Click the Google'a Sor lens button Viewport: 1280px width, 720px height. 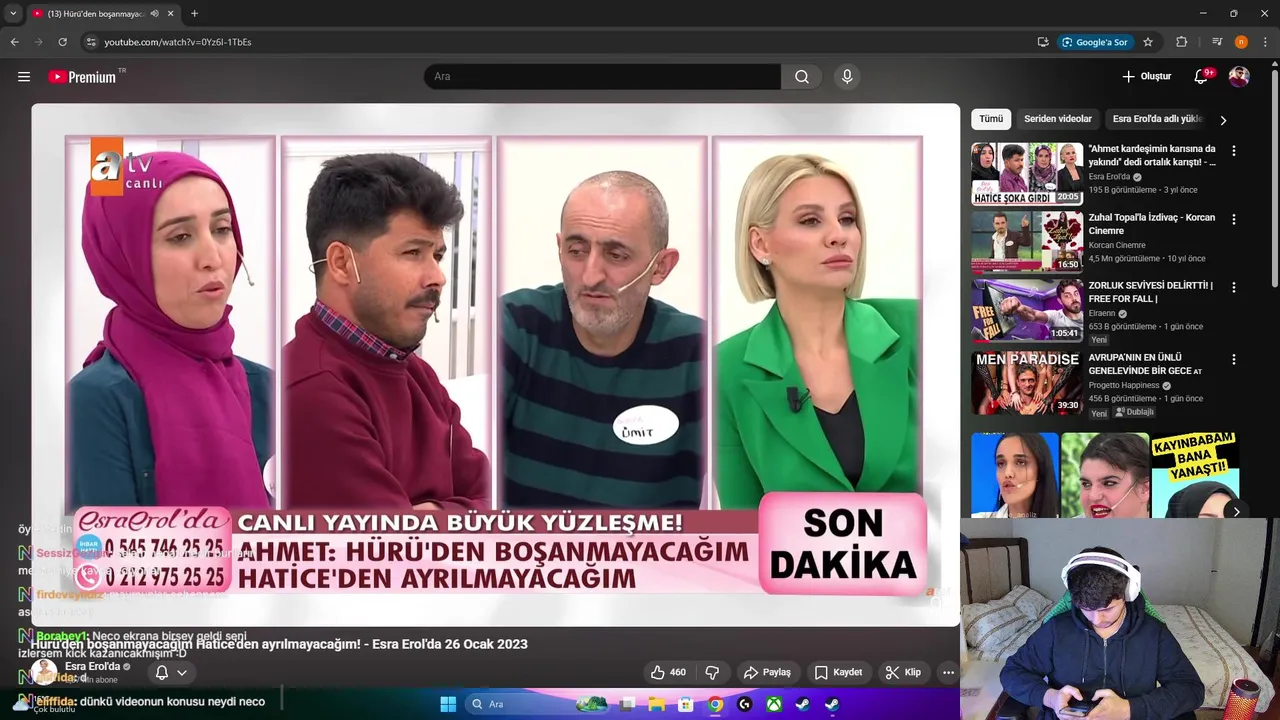(1095, 42)
